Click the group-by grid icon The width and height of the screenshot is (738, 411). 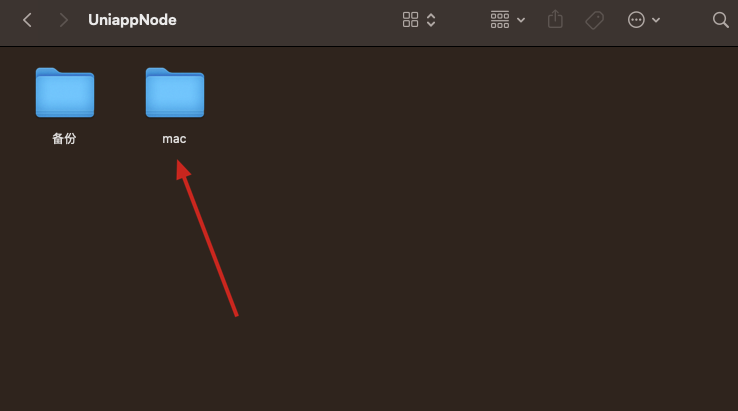click(x=500, y=20)
